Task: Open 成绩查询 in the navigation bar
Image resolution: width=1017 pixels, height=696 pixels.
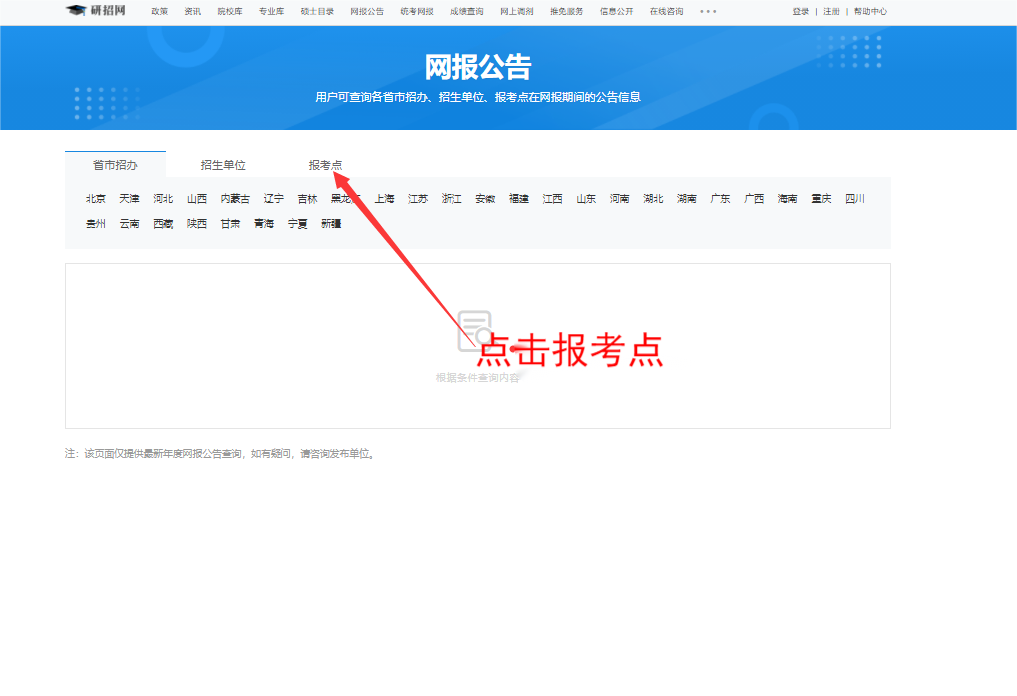Action: (467, 12)
